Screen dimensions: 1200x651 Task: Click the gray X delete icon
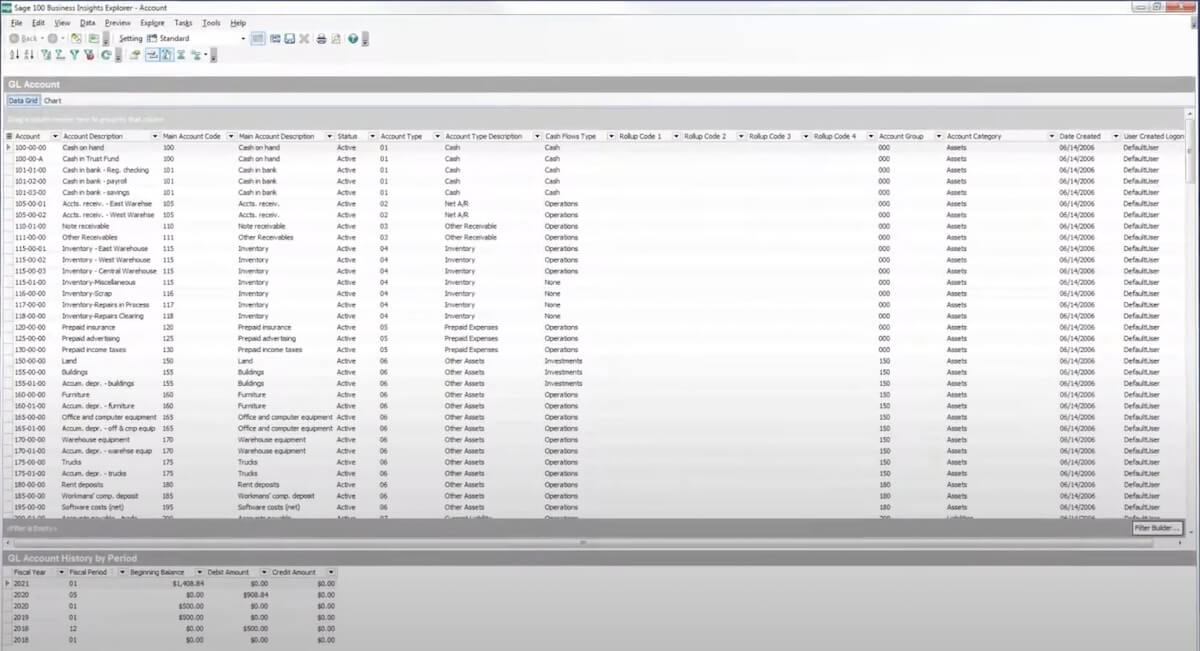click(303, 38)
